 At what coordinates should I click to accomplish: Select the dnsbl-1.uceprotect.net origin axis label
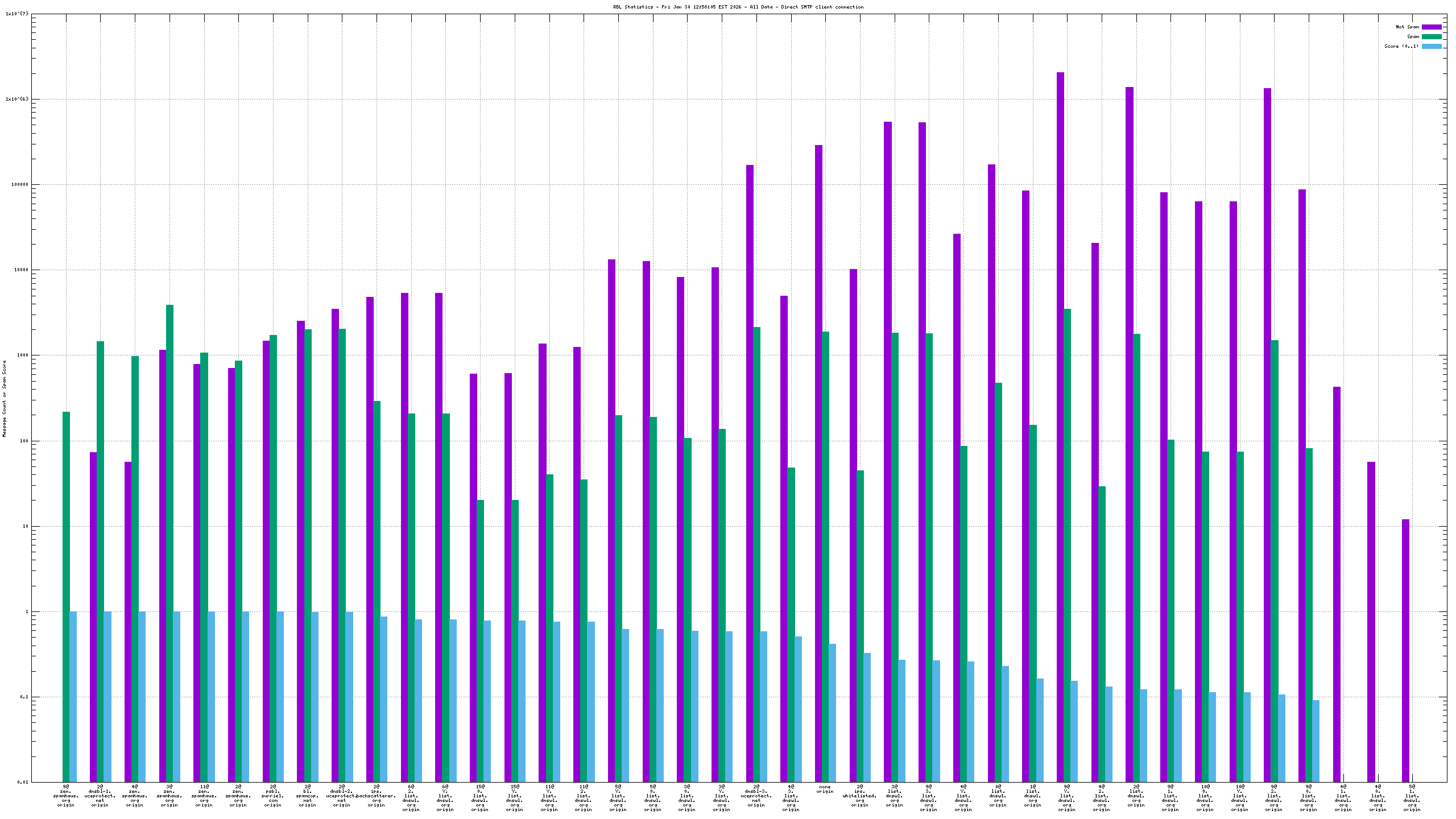coord(100,796)
